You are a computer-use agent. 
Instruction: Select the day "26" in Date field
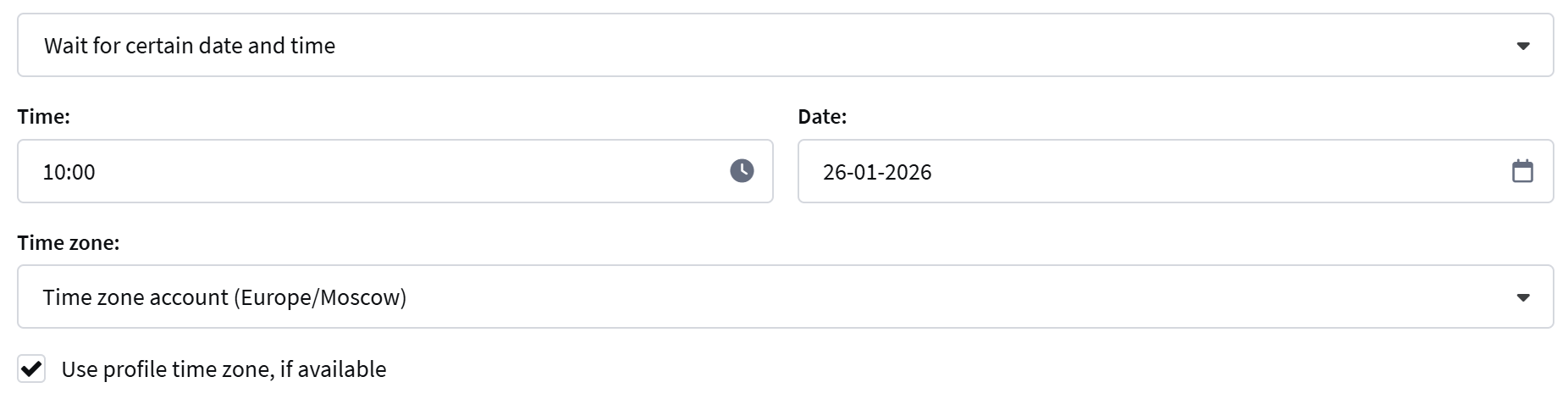[834, 172]
